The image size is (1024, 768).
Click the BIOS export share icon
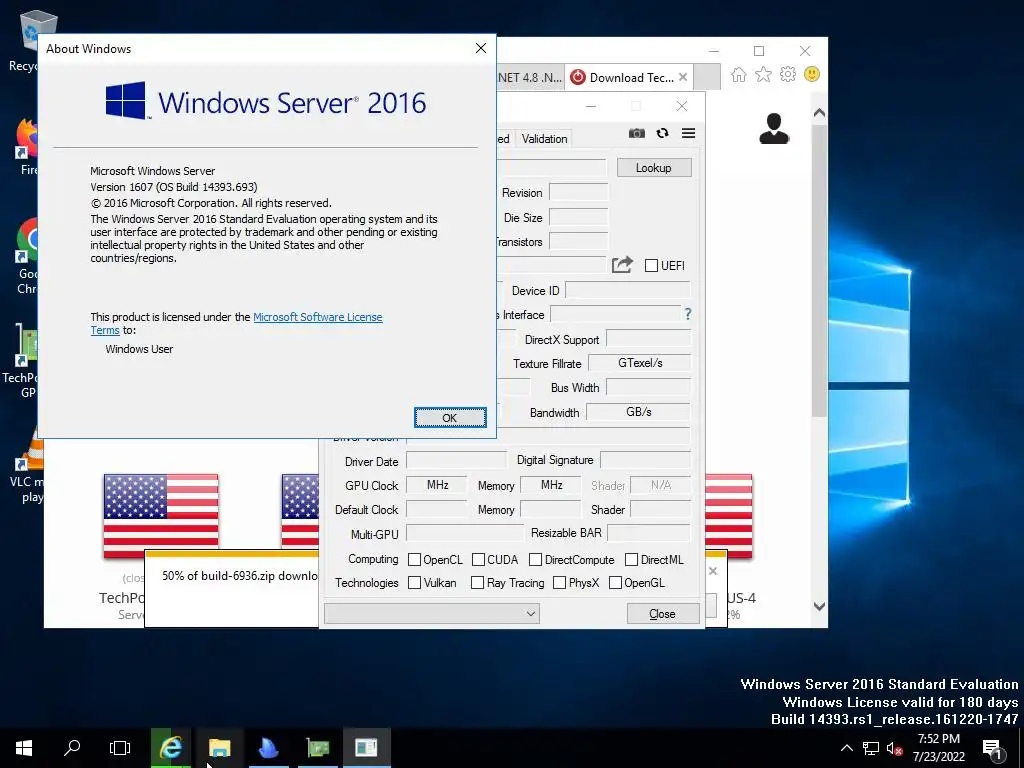622,264
